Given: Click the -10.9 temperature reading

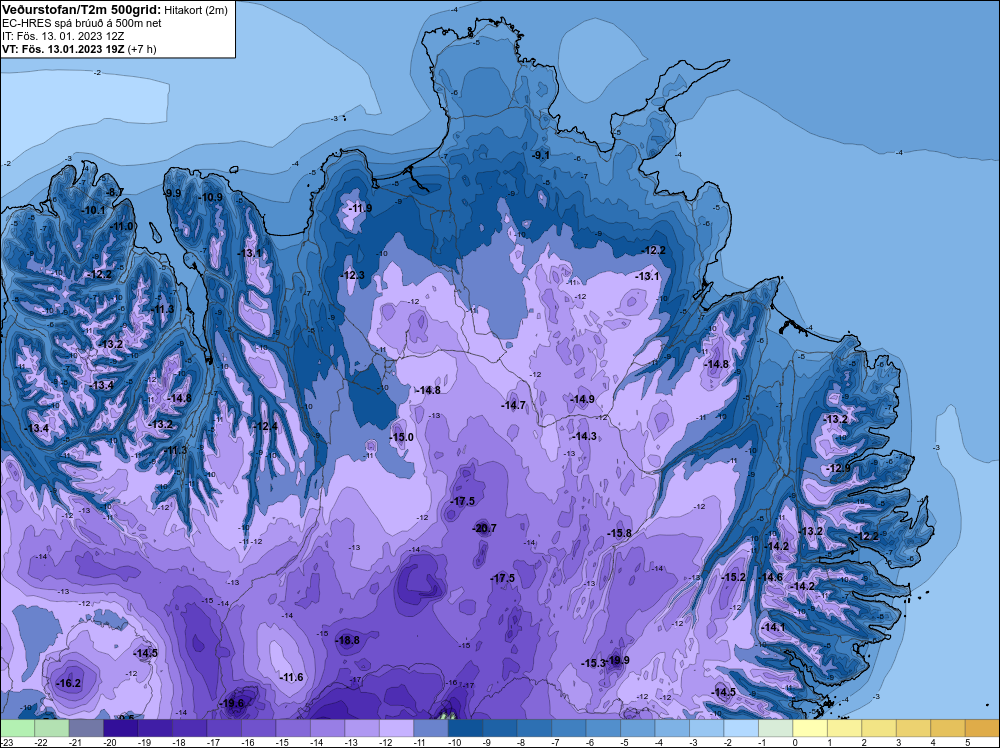Looking at the screenshot, I should coord(210,197).
